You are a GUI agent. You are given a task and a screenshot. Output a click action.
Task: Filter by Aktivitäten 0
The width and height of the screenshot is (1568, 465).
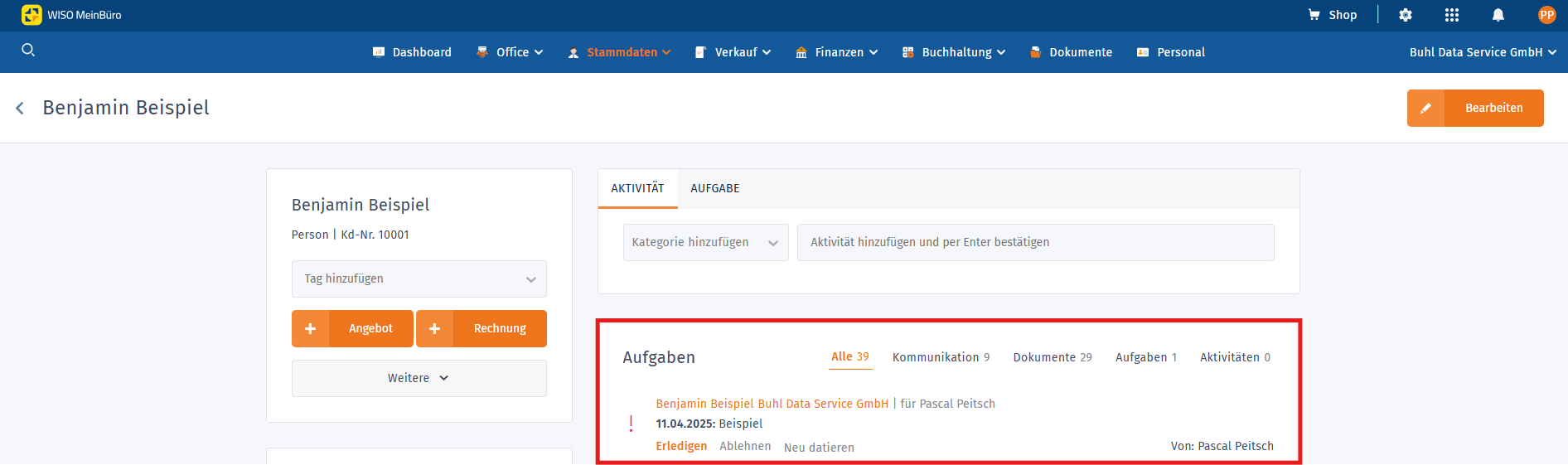point(1235,357)
